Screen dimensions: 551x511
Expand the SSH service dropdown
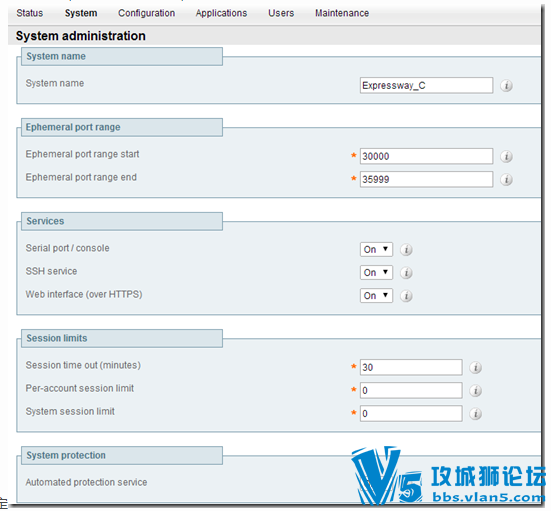[376, 273]
